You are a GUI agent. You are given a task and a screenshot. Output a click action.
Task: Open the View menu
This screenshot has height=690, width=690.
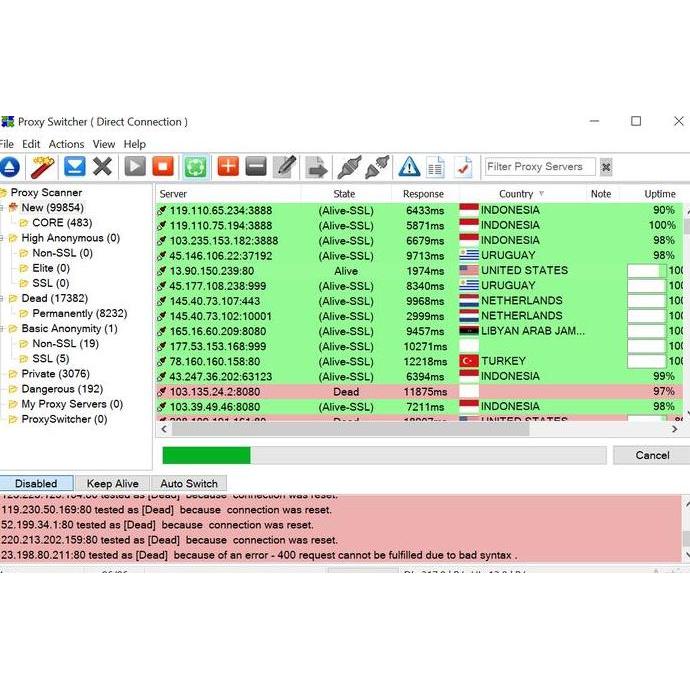[104, 144]
